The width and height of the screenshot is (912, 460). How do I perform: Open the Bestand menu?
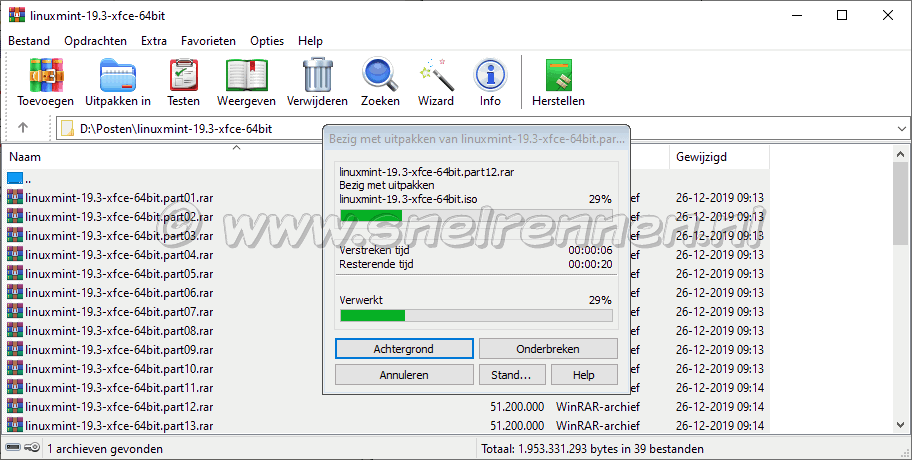pyautogui.click(x=29, y=41)
